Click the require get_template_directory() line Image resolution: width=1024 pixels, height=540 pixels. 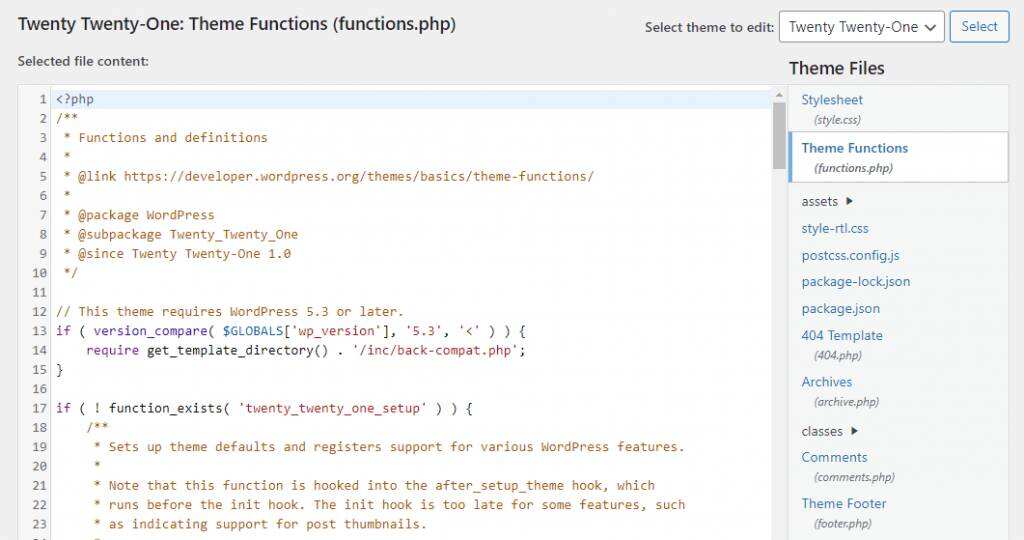tap(306, 350)
